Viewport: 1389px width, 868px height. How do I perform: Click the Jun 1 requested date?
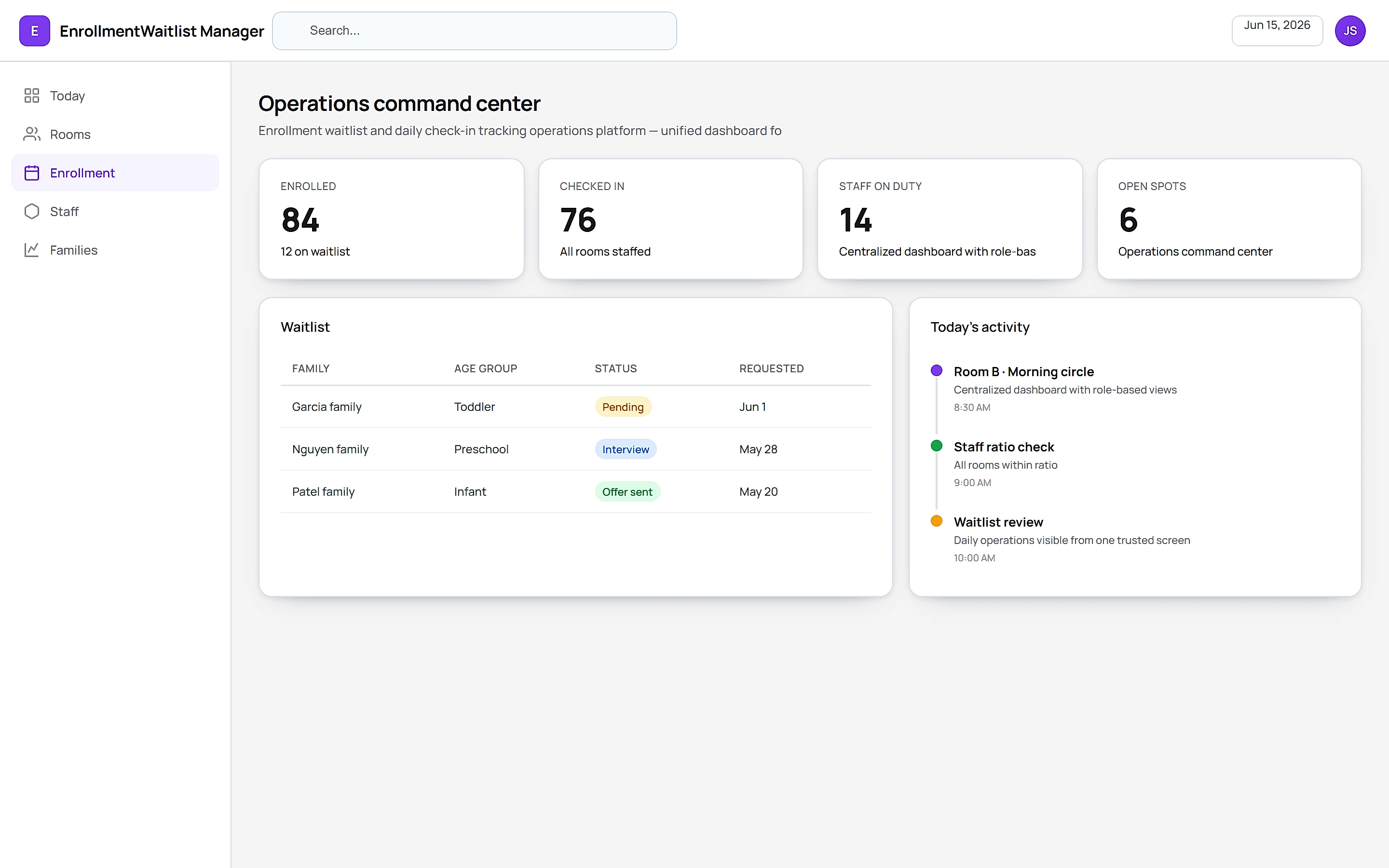(752, 407)
